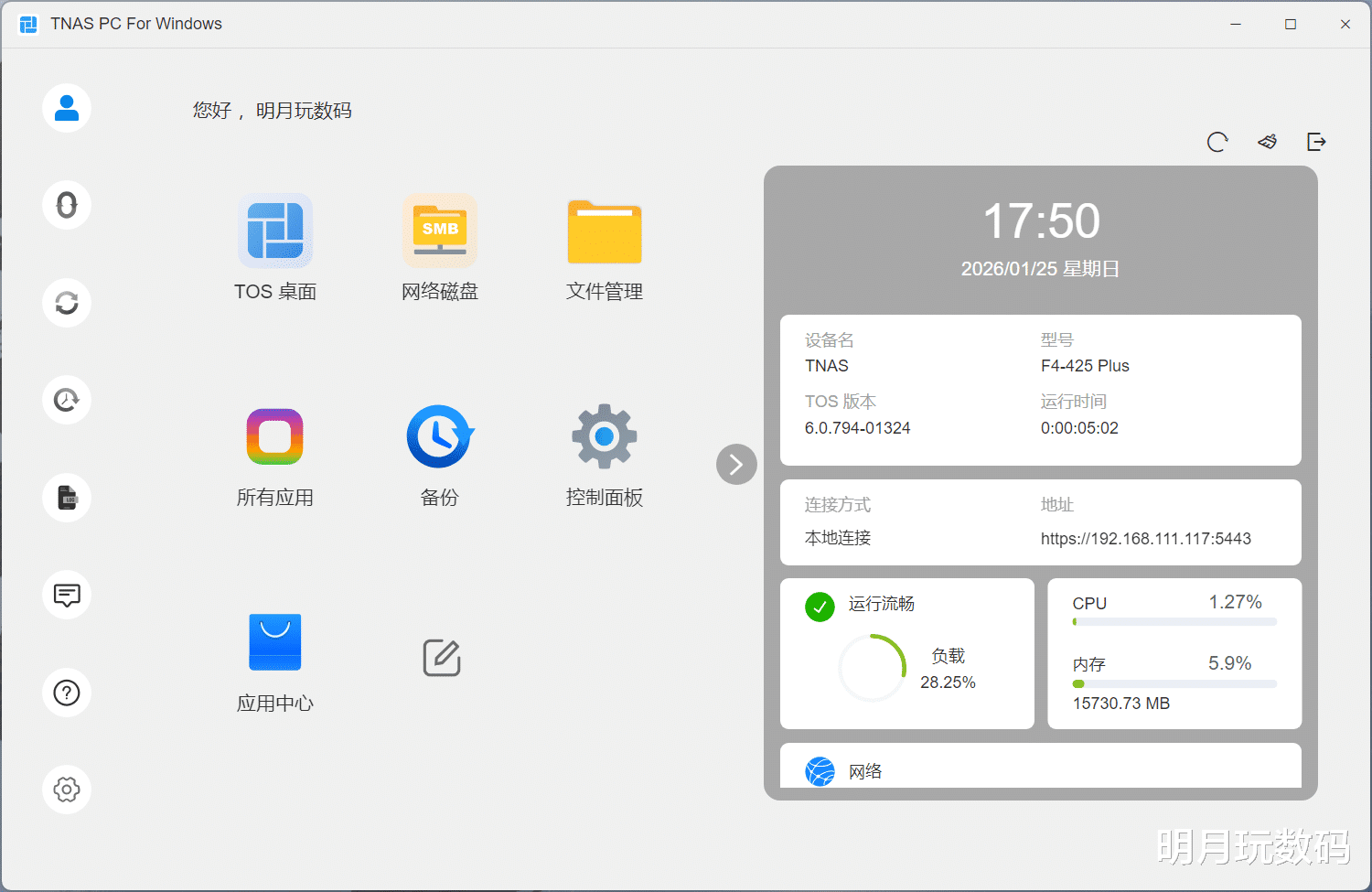
Task: Select the uptime value 0:00:05:02
Action: pyautogui.click(x=1079, y=428)
